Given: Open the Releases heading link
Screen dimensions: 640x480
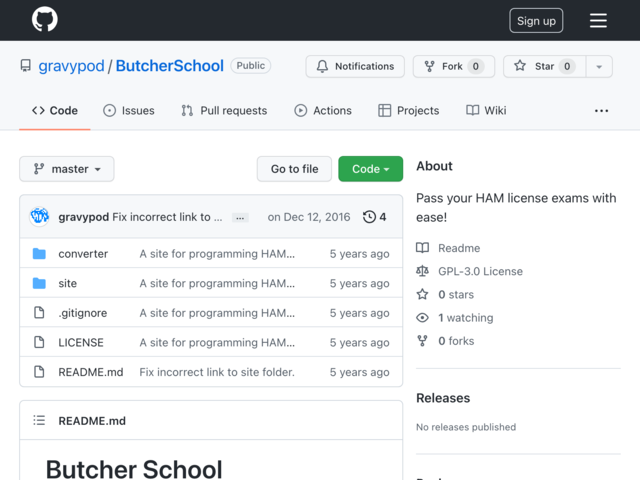Looking at the screenshot, I should (443, 398).
